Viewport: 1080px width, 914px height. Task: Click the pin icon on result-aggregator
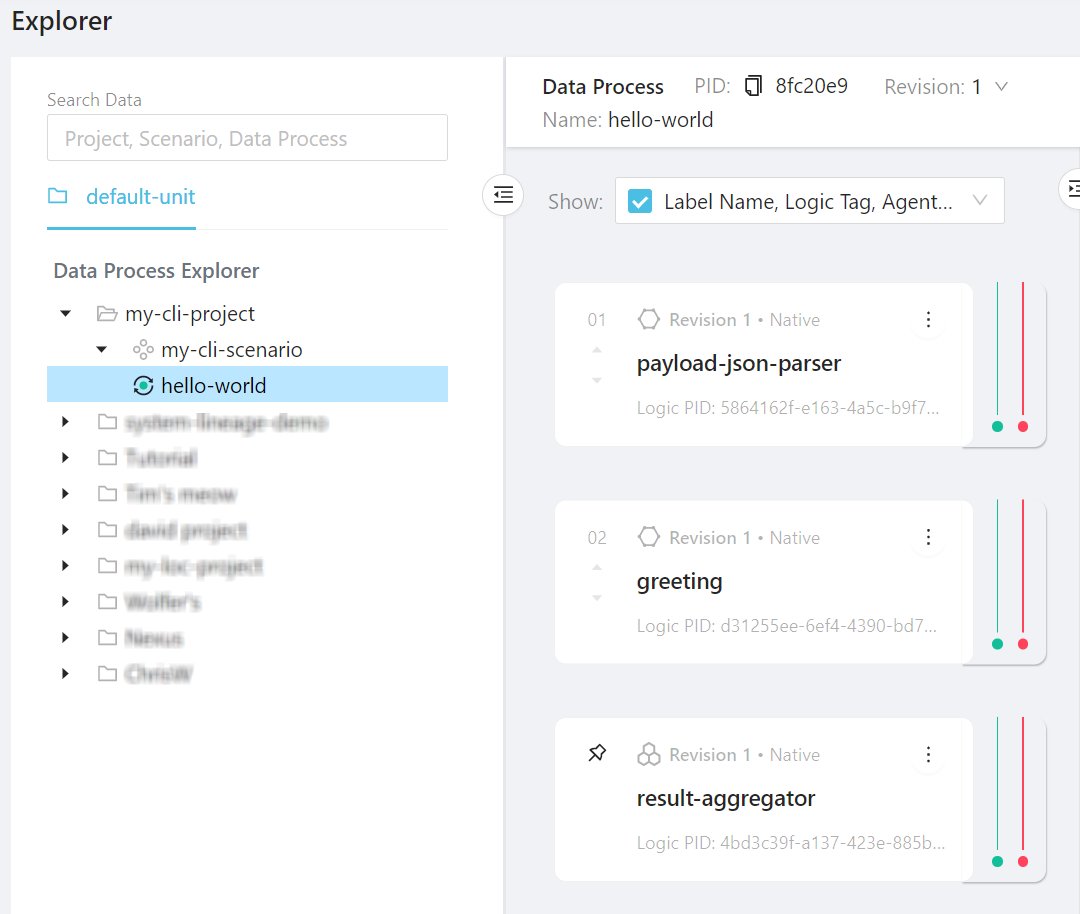coord(597,754)
